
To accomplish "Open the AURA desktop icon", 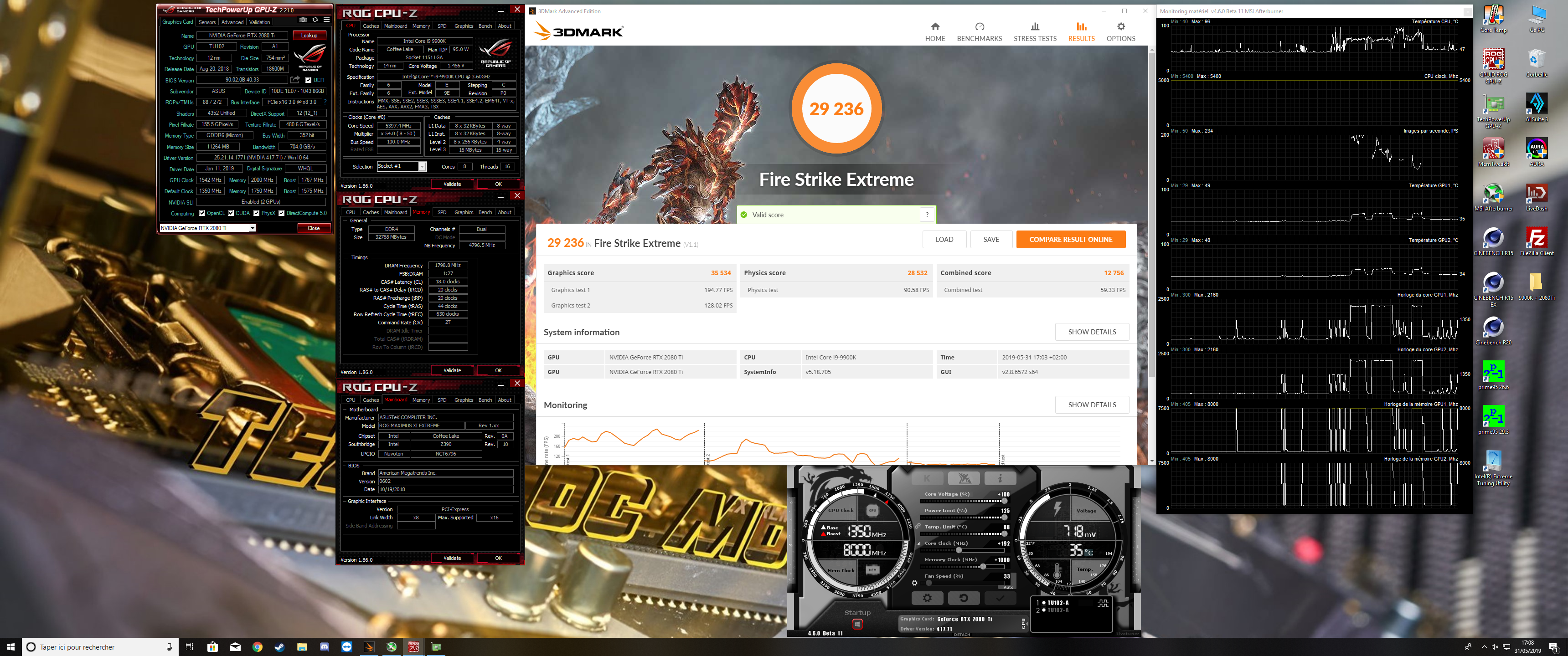I will click(1537, 152).
